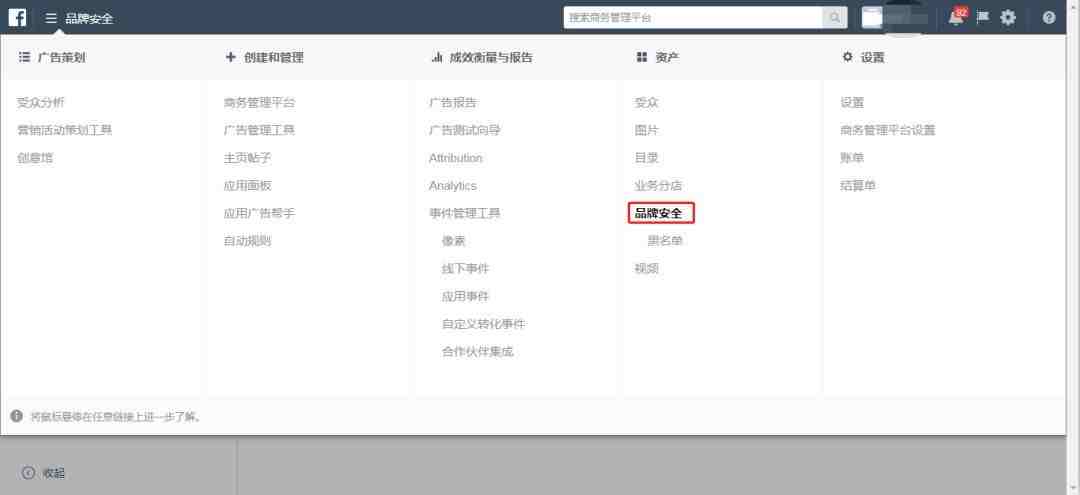Open the business account selector
The height and width of the screenshot is (495, 1080).
click(895, 17)
